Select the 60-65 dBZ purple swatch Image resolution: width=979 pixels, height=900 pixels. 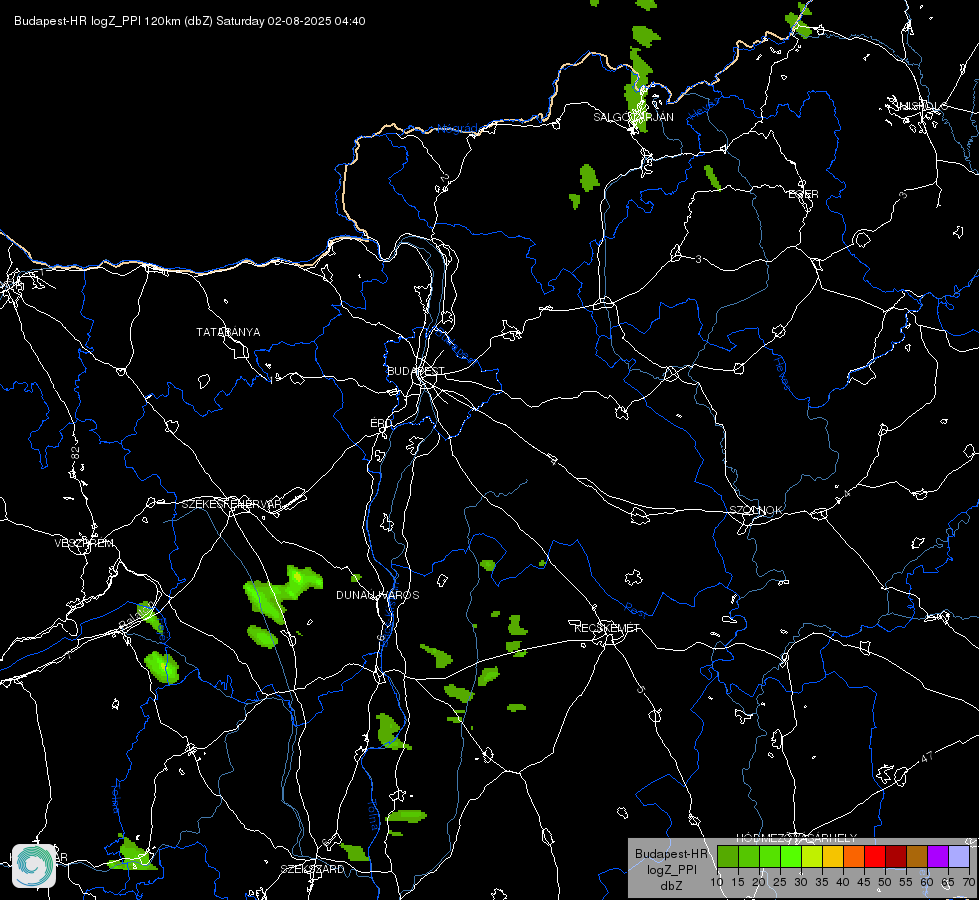(938, 856)
